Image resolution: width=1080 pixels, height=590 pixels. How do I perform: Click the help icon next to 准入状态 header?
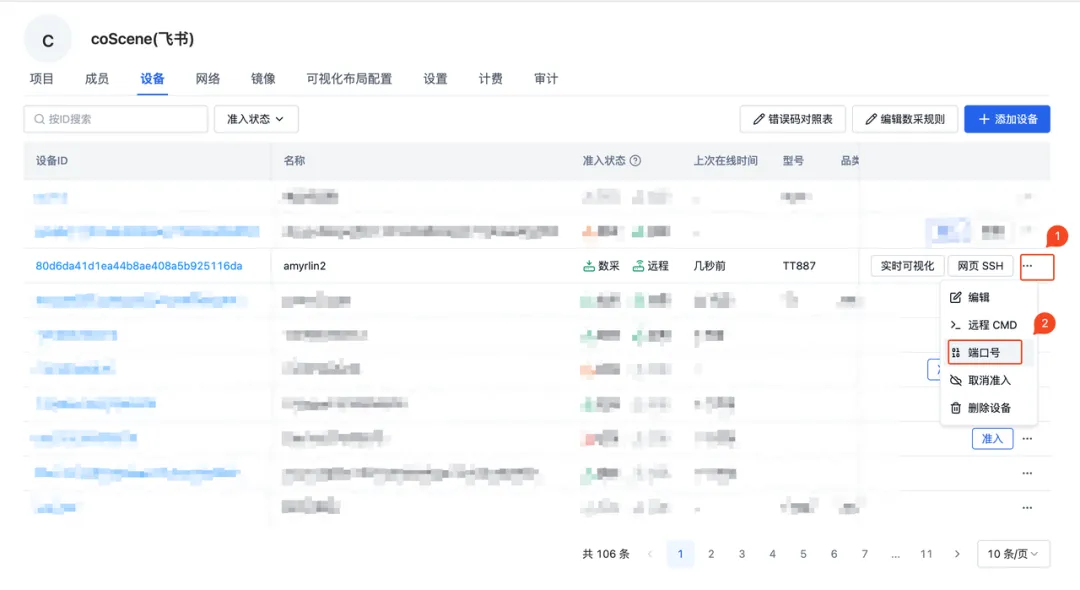click(634, 160)
